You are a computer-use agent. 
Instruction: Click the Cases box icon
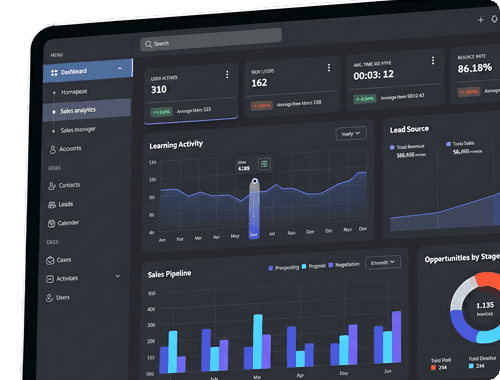click(x=50, y=260)
